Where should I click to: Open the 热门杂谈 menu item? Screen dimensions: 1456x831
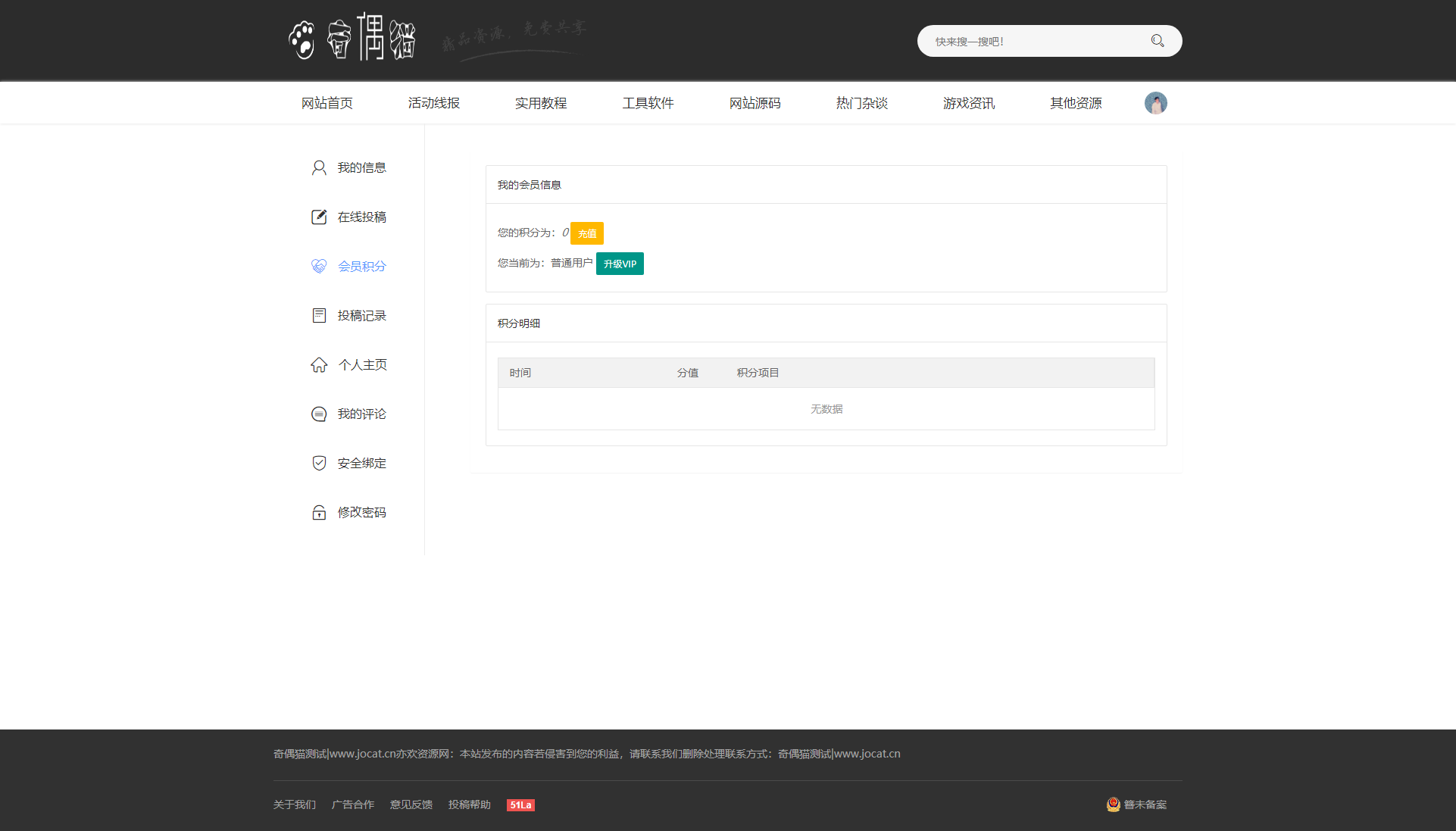(x=861, y=103)
